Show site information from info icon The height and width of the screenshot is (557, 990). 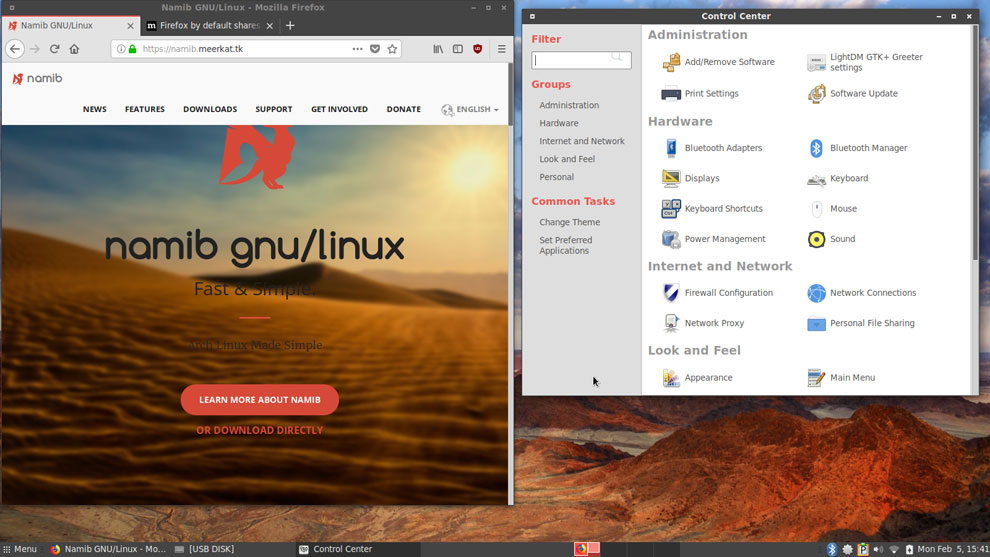[x=121, y=49]
